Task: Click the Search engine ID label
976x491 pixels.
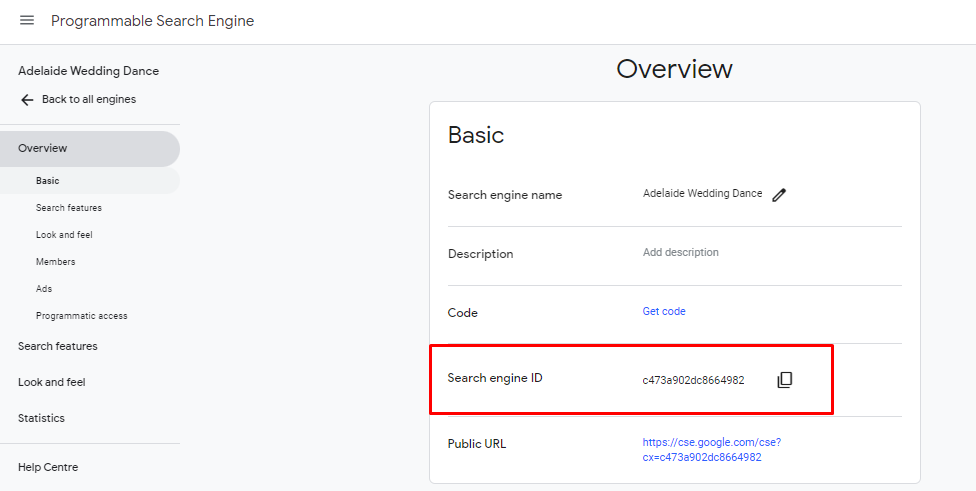Action: pyautogui.click(x=495, y=378)
